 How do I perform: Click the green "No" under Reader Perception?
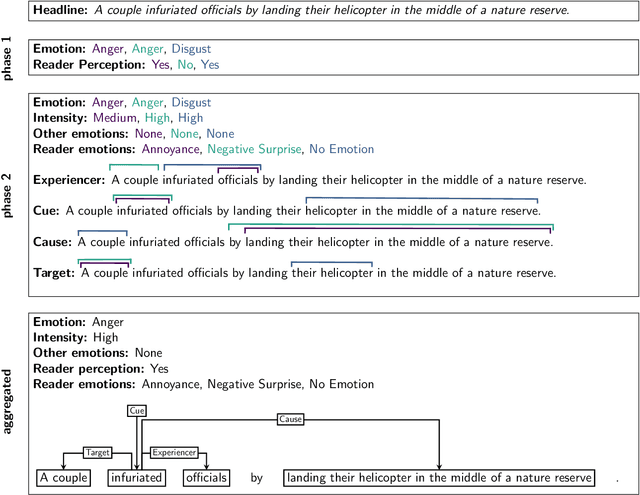(x=186, y=64)
